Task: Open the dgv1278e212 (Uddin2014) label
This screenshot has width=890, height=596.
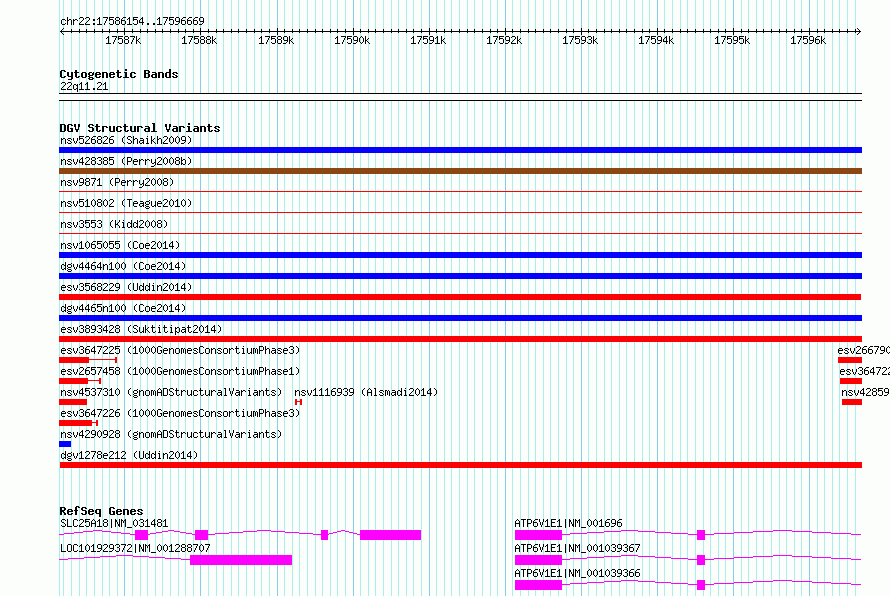Action: tap(129, 455)
